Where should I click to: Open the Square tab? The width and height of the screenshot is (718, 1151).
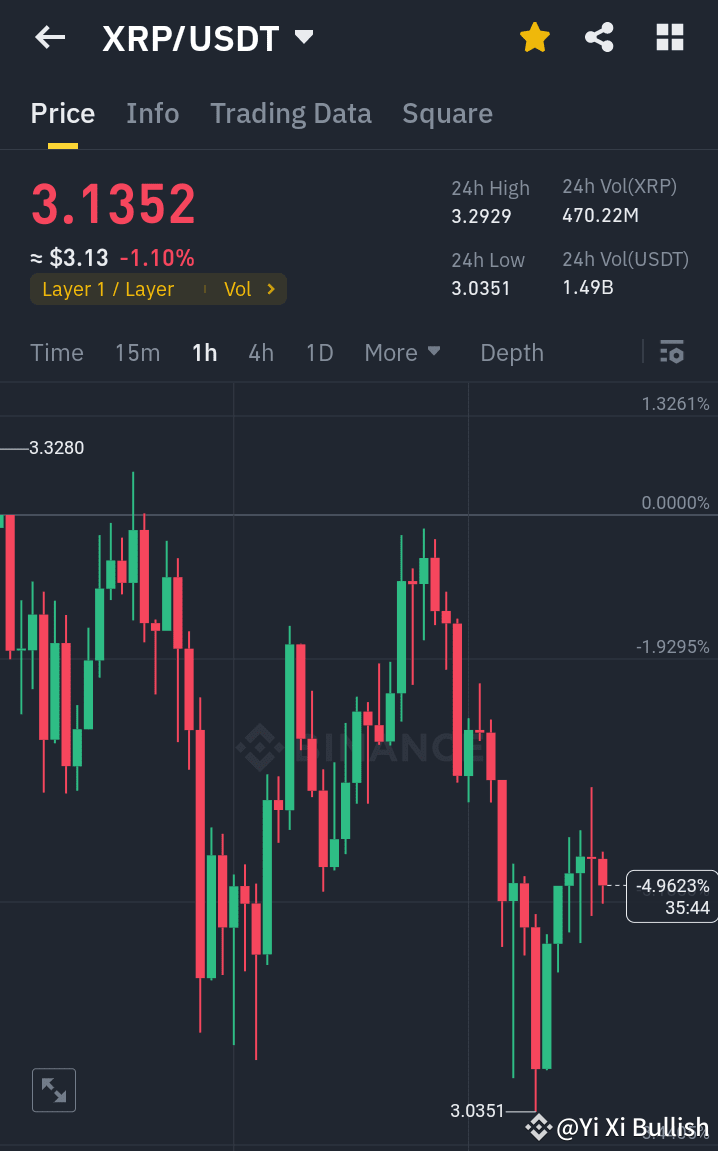447,113
